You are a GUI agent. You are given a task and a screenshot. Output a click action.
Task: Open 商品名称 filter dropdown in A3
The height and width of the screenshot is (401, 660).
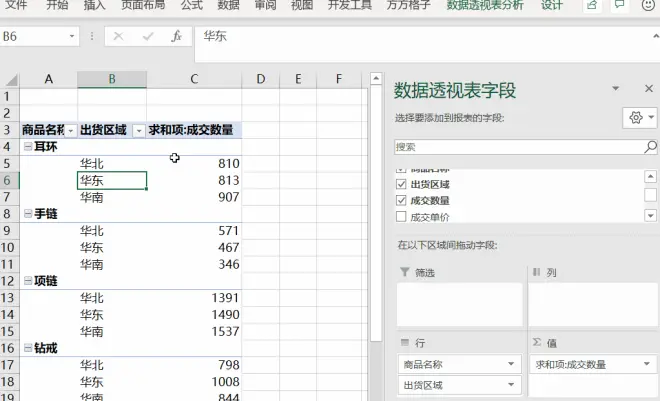pos(71,131)
